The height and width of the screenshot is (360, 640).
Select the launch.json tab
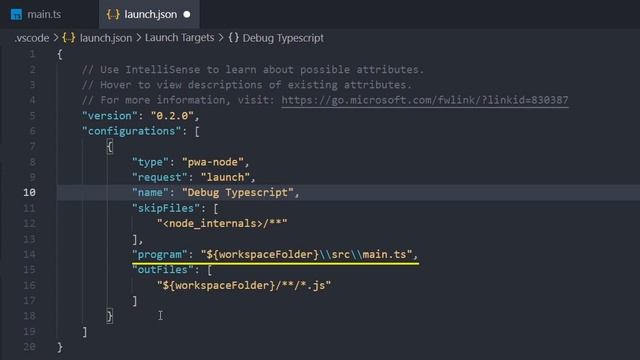[x=149, y=14]
